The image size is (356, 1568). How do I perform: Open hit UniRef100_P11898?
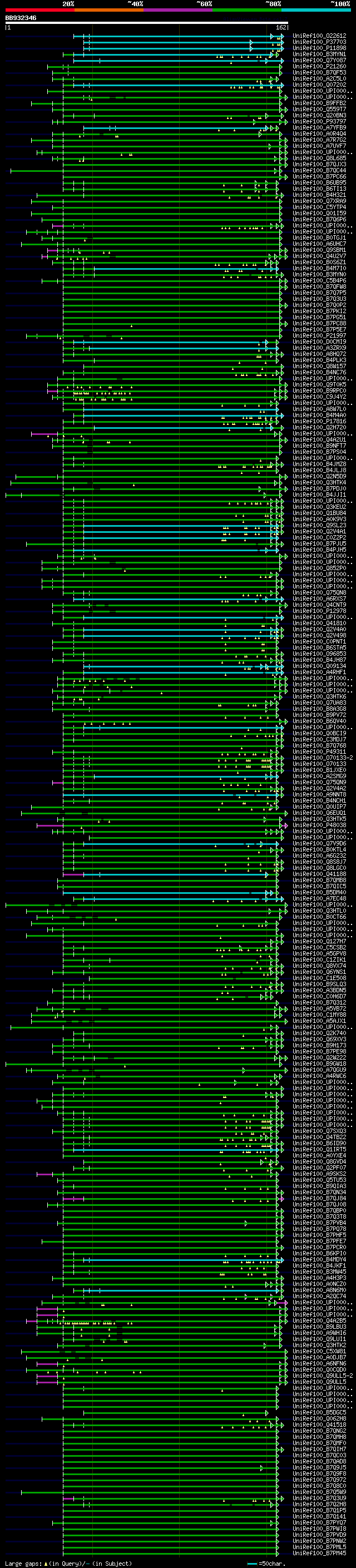click(x=319, y=48)
